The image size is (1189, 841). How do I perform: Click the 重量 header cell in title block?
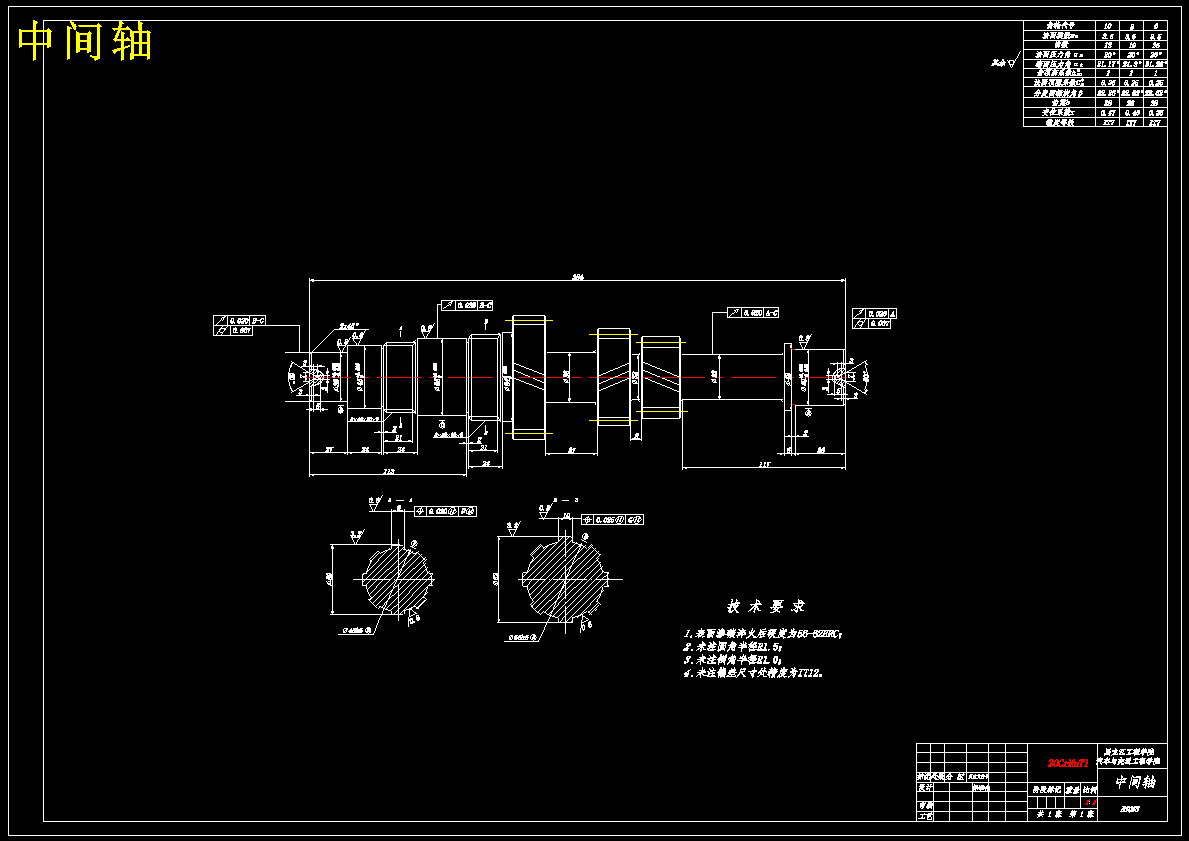pos(1072,789)
